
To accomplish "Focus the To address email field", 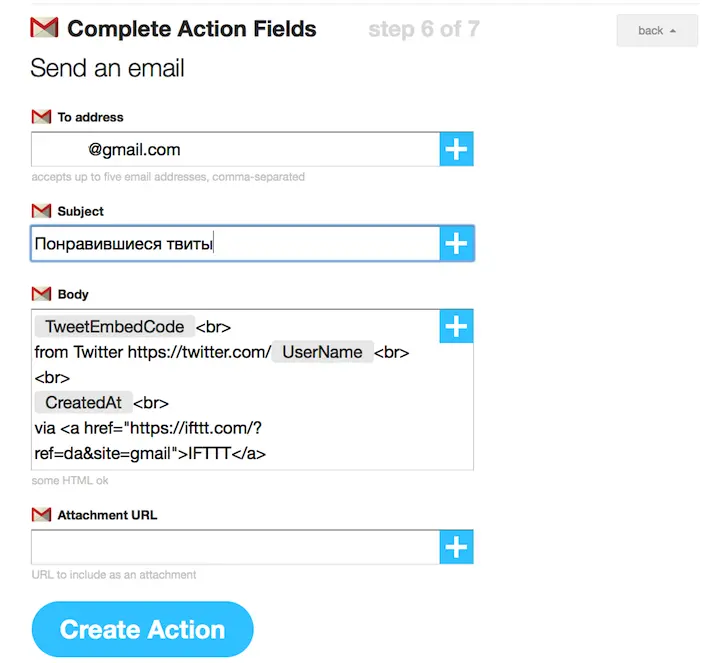I will pos(235,149).
